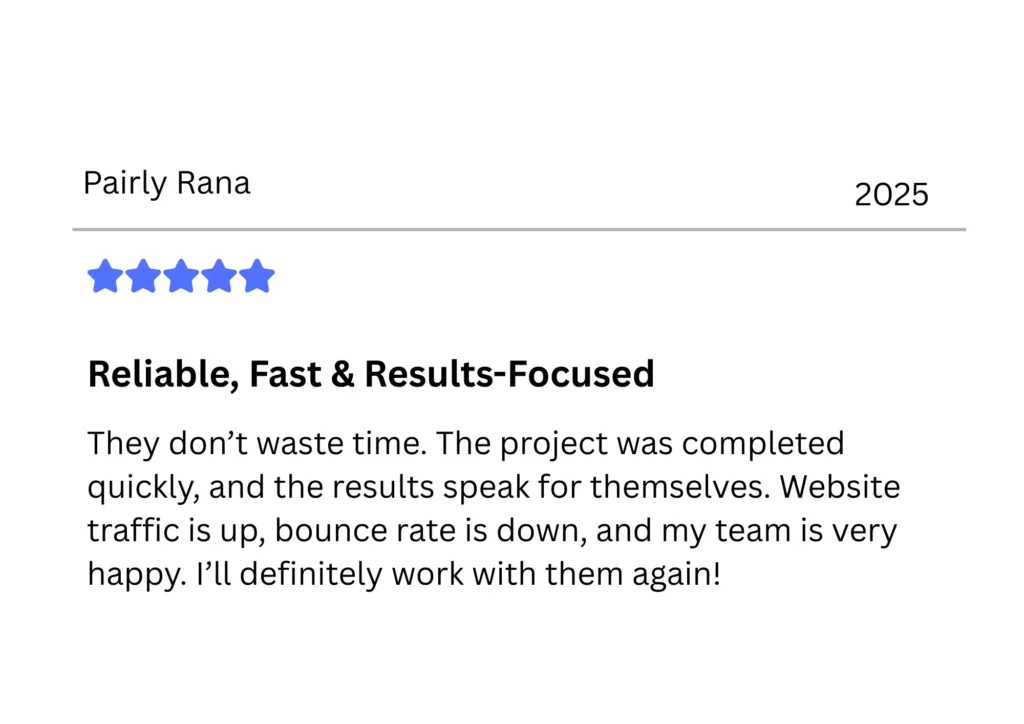Click the fourth blue rating star
Image resolution: width=1024 pixels, height=724 pixels.
point(219,275)
